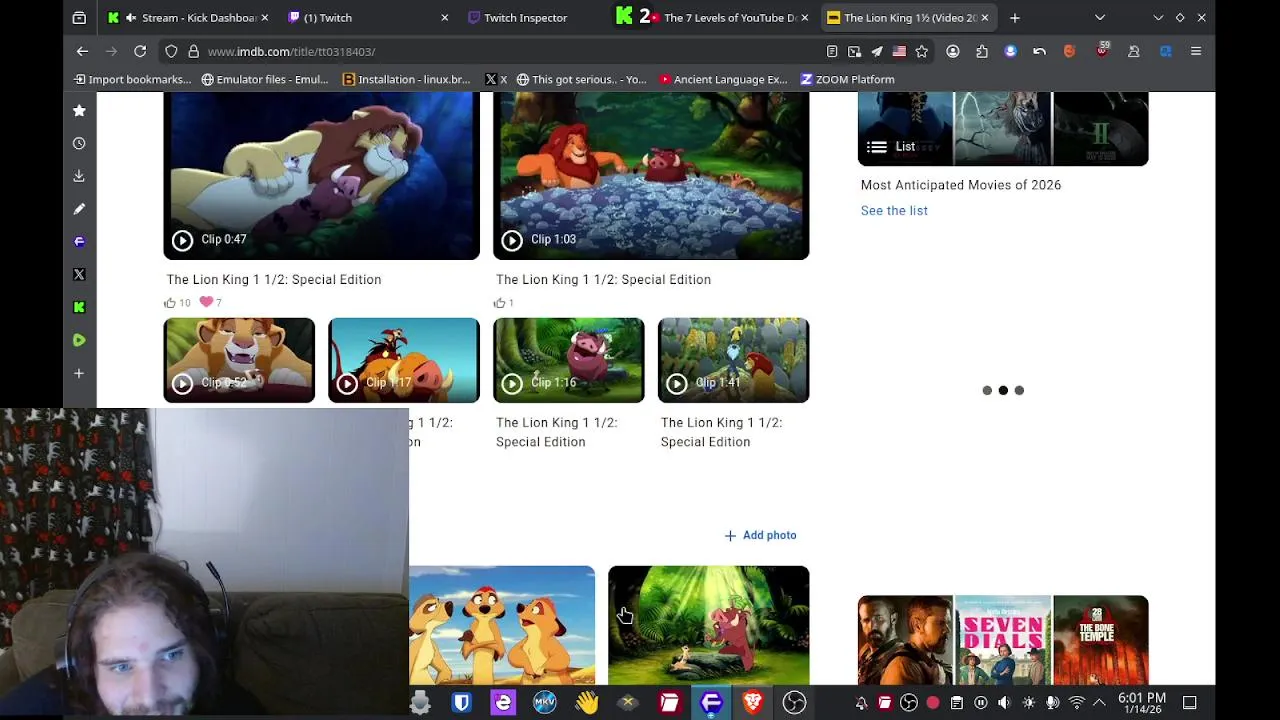Click the volume icon in the system tray
1280x720 pixels.
click(1004, 703)
